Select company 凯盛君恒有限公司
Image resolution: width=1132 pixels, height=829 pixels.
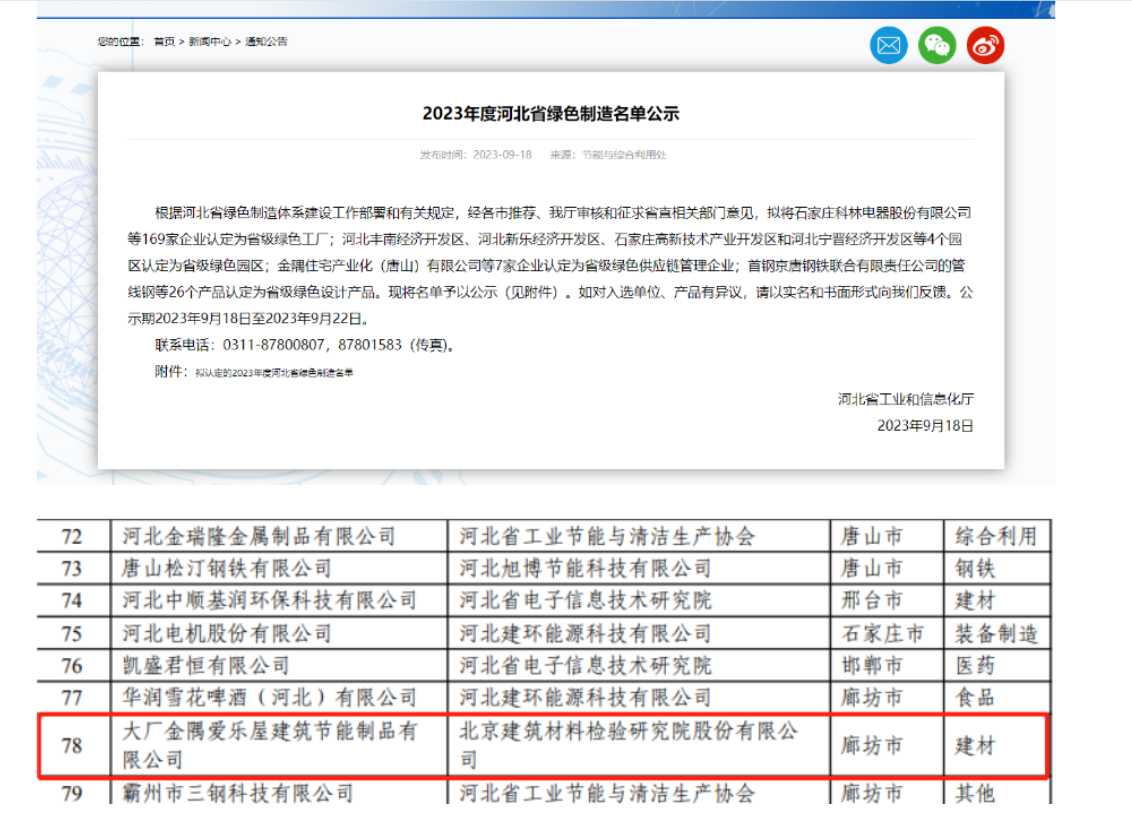(x=279, y=665)
